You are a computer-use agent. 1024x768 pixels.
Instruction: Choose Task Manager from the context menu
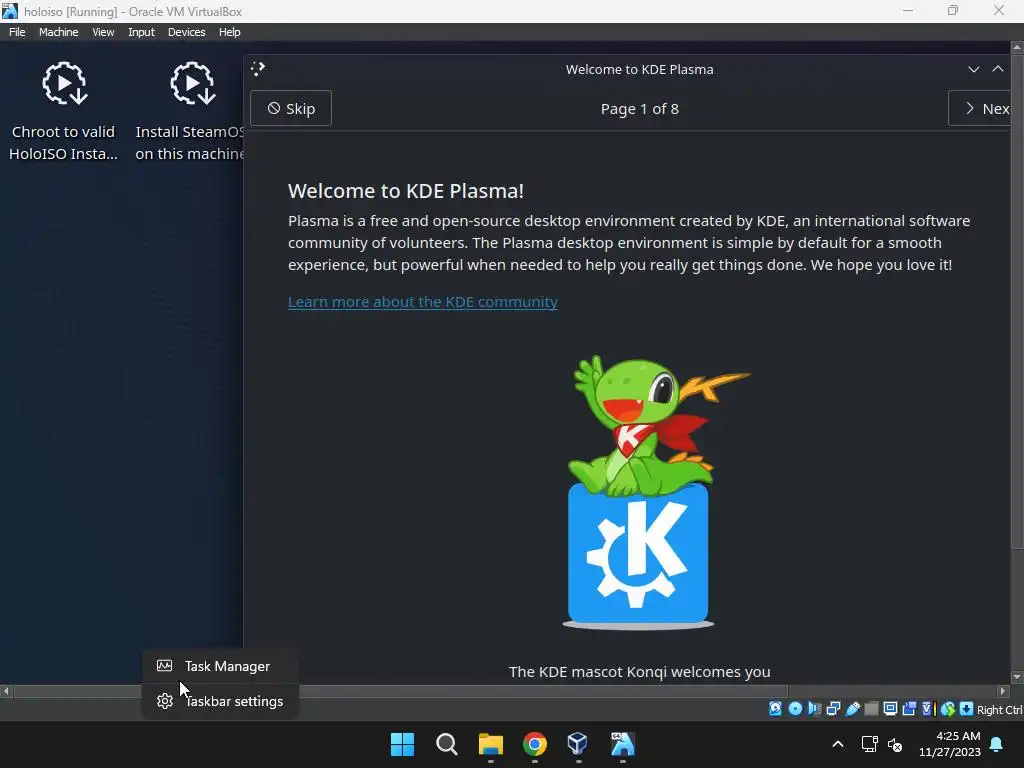[x=220, y=666]
